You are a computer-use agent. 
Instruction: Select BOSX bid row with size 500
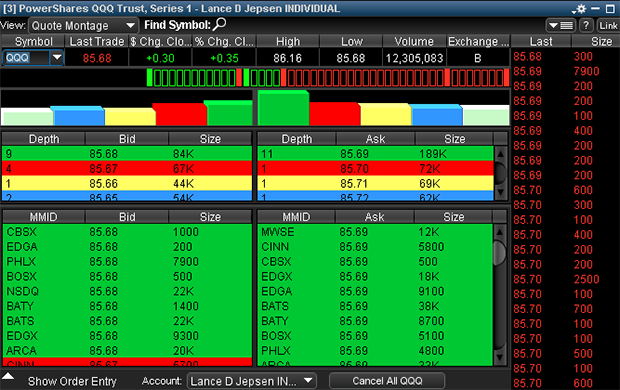pos(127,276)
